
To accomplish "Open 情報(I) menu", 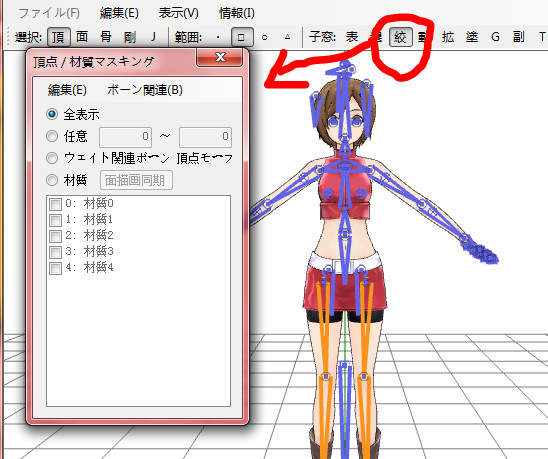I will [x=237, y=13].
